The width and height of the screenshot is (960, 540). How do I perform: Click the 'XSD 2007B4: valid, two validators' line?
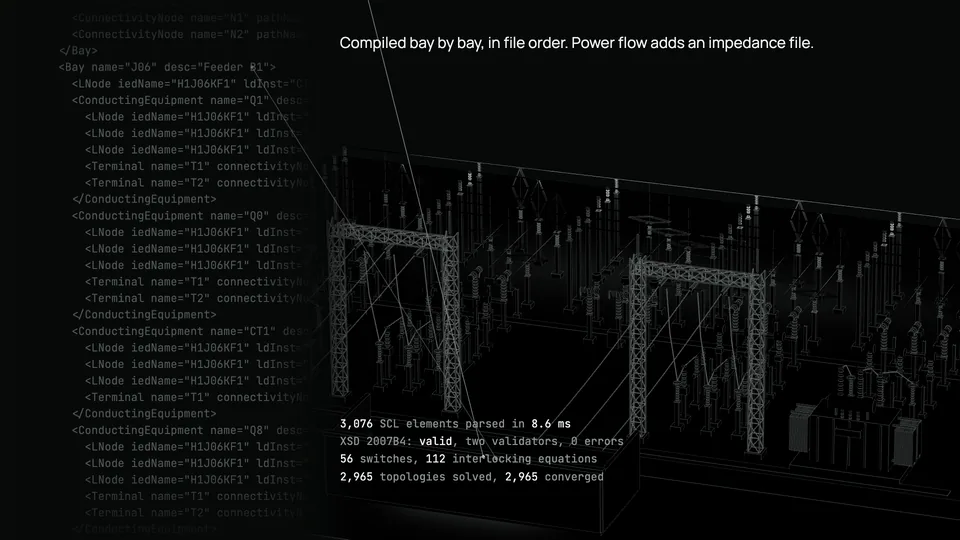[481, 441]
